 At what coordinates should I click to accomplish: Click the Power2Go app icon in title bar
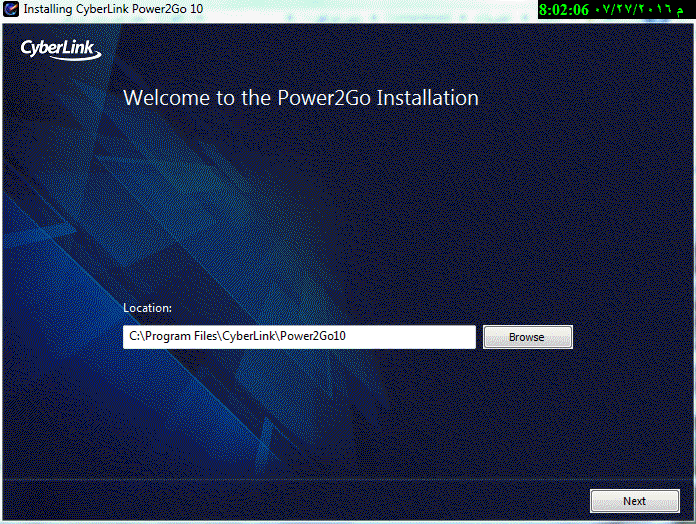click(x=10, y=9)
